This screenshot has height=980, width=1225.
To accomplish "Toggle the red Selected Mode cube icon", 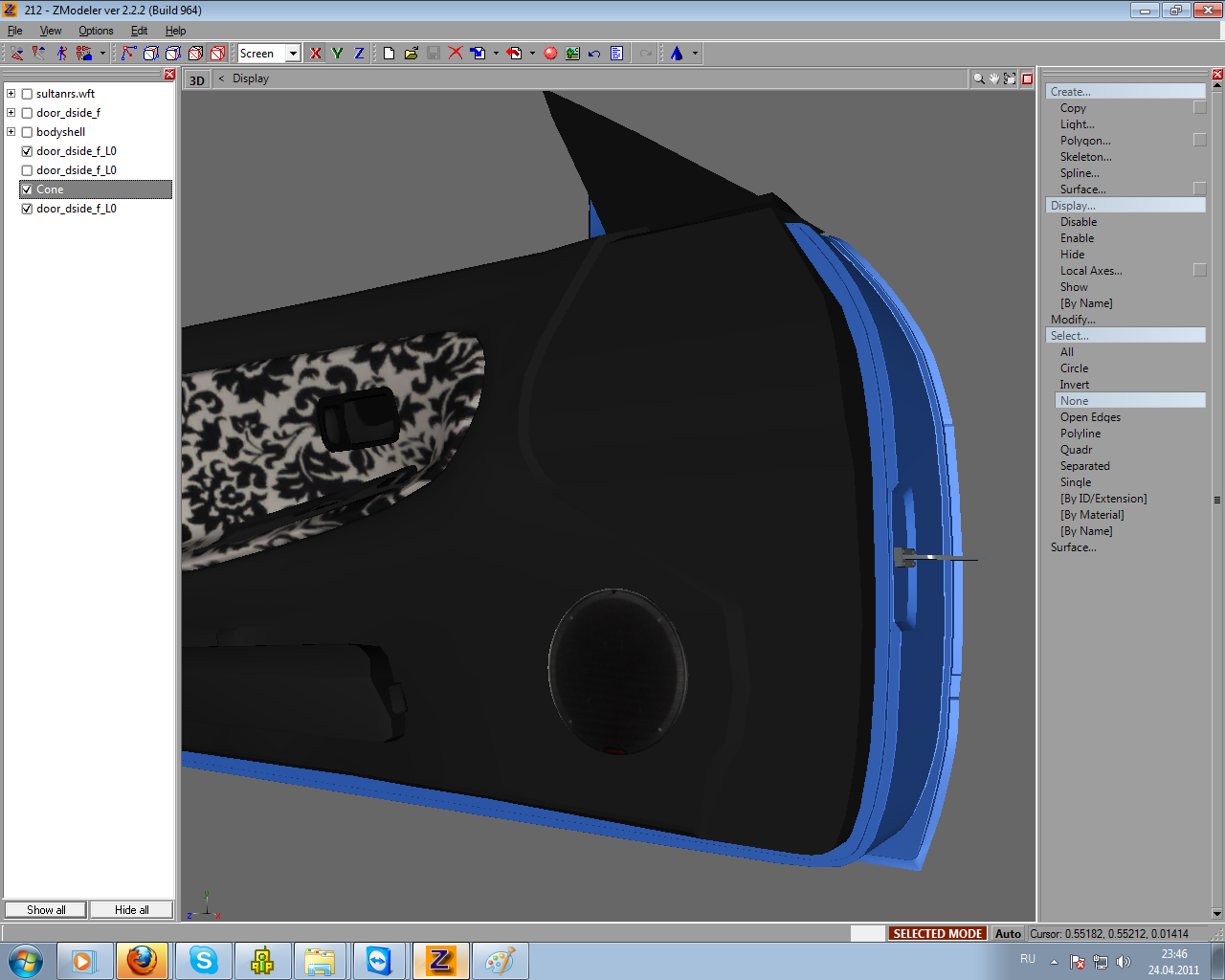I will coord(218,54).
